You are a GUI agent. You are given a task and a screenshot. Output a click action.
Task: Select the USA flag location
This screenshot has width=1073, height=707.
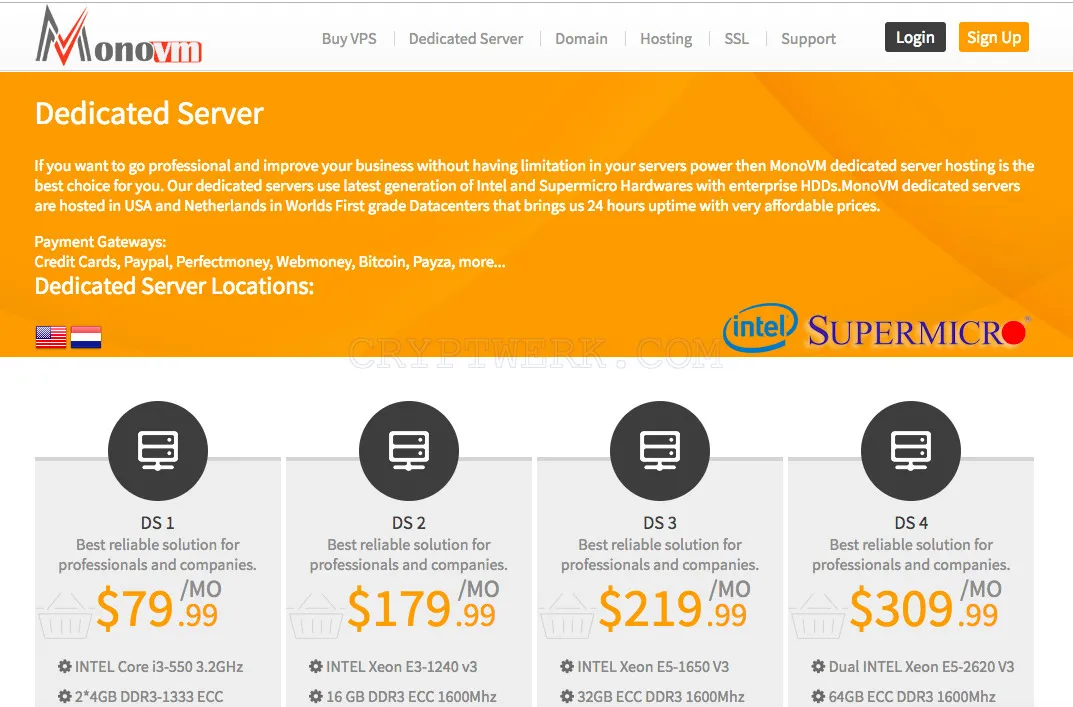pyautogui.click(x=51, y=337)
